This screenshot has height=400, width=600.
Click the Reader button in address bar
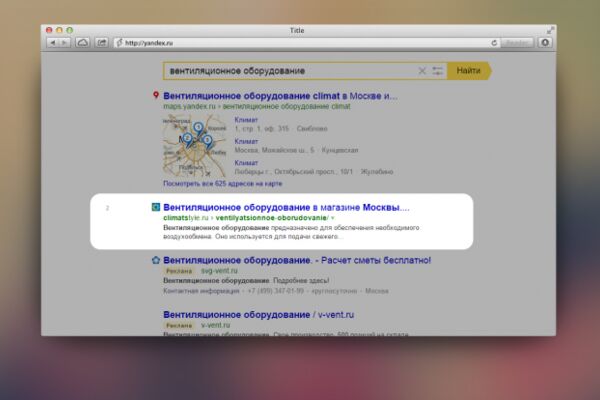click(517, 43)
